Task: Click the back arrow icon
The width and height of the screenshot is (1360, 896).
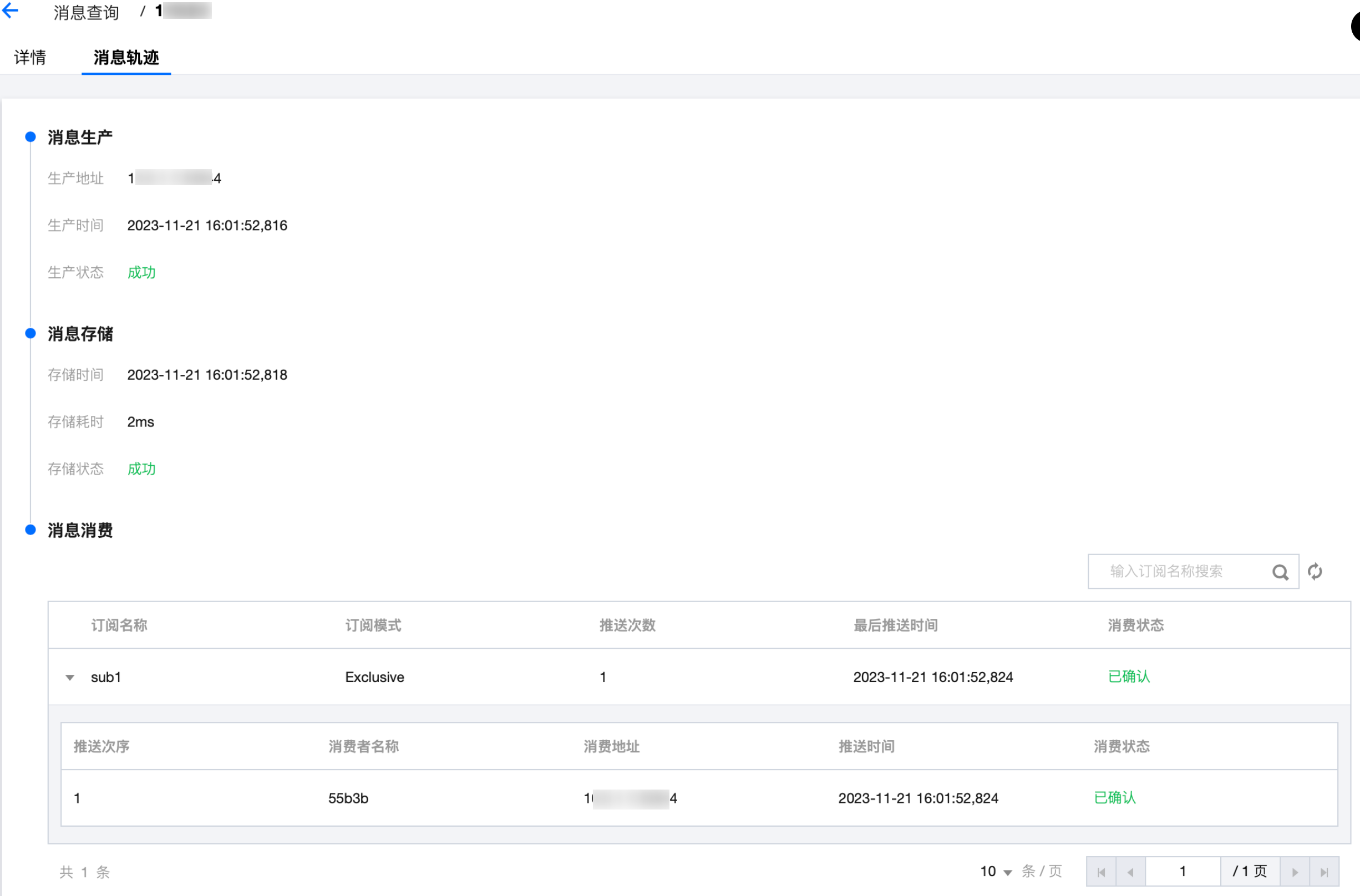Action: click(x=11, y=11)
